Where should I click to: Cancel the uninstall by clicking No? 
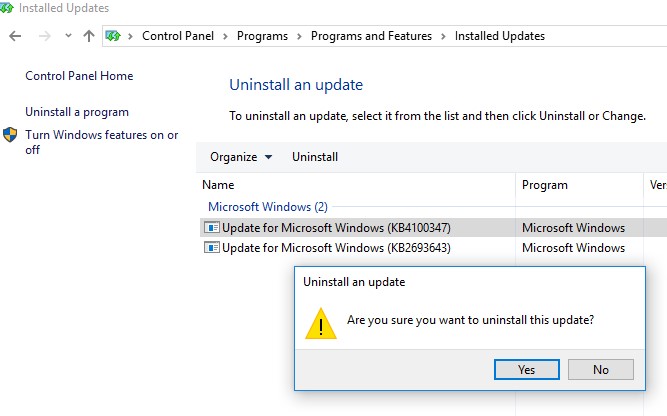pyautogui.click(x=600, y=369)
